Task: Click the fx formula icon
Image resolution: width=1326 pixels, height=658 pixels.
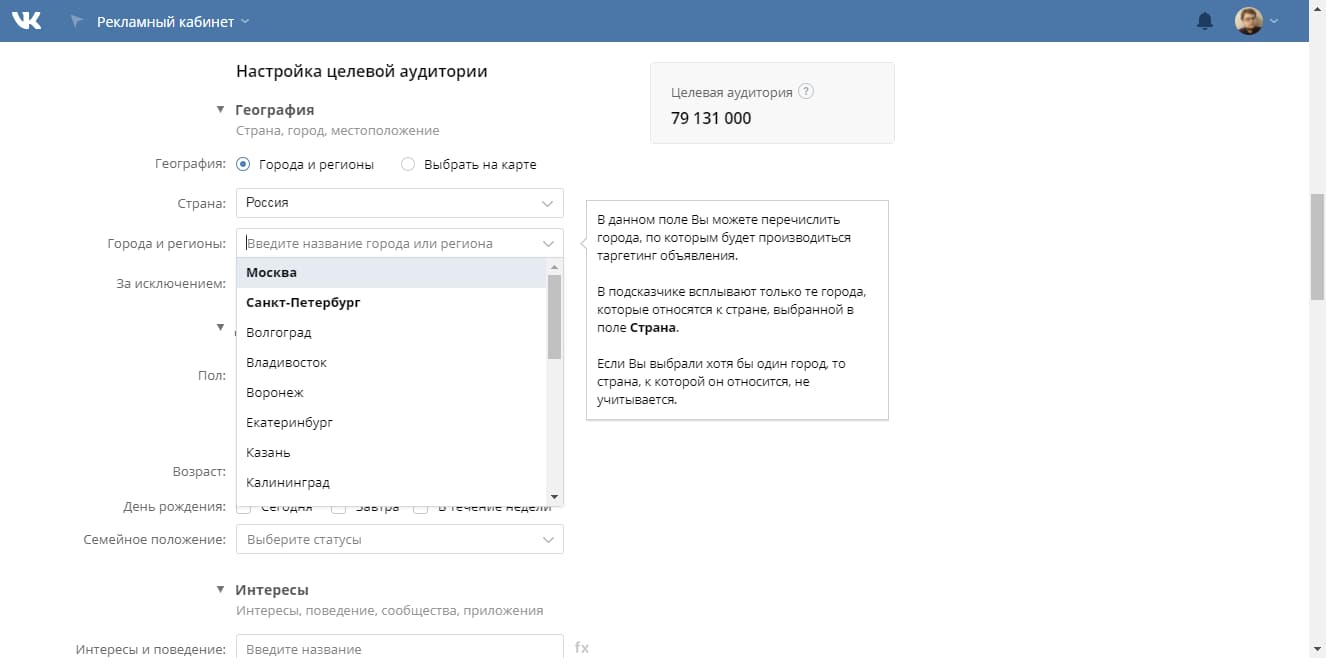Action: [x=582, y=648]
